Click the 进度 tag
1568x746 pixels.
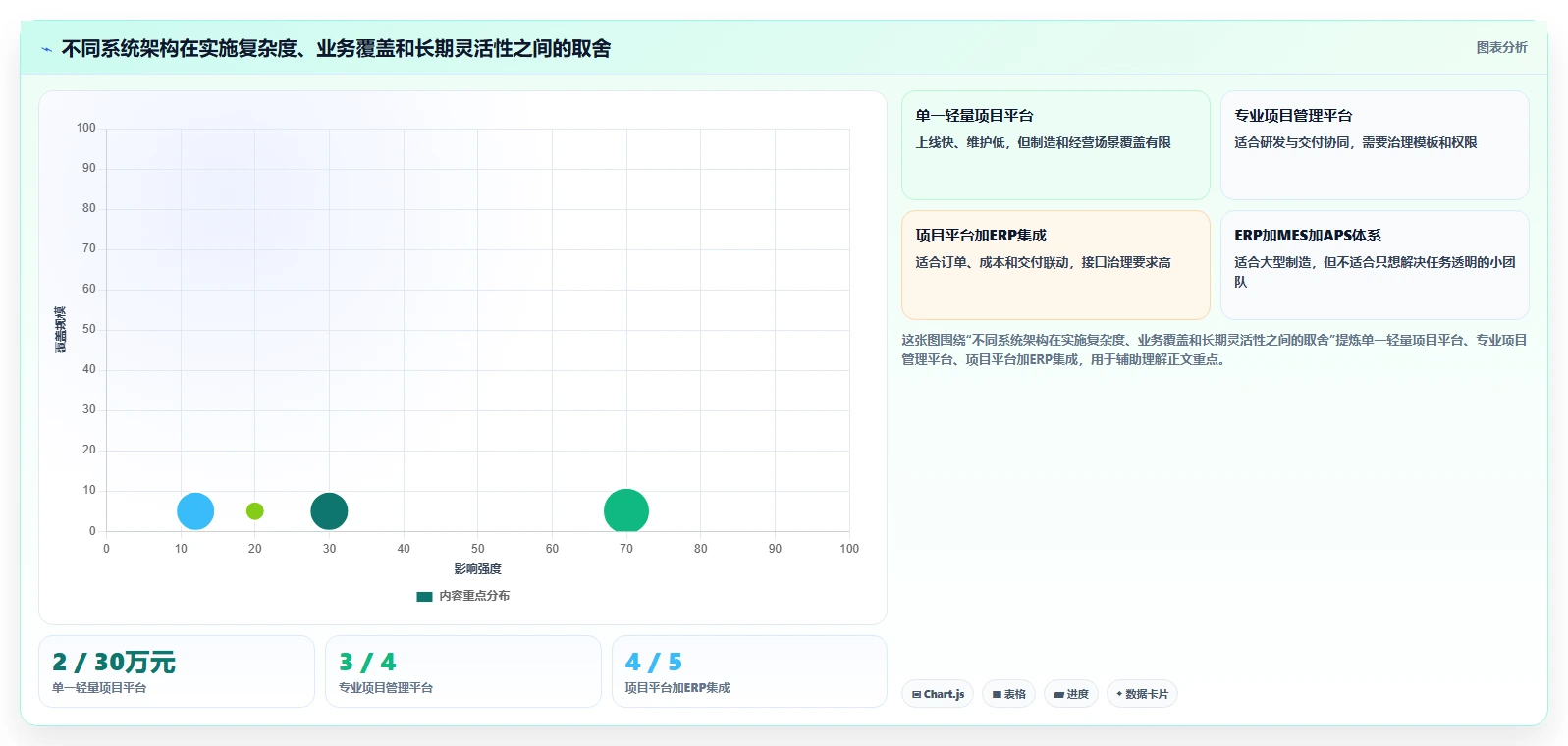[1071, 694]
